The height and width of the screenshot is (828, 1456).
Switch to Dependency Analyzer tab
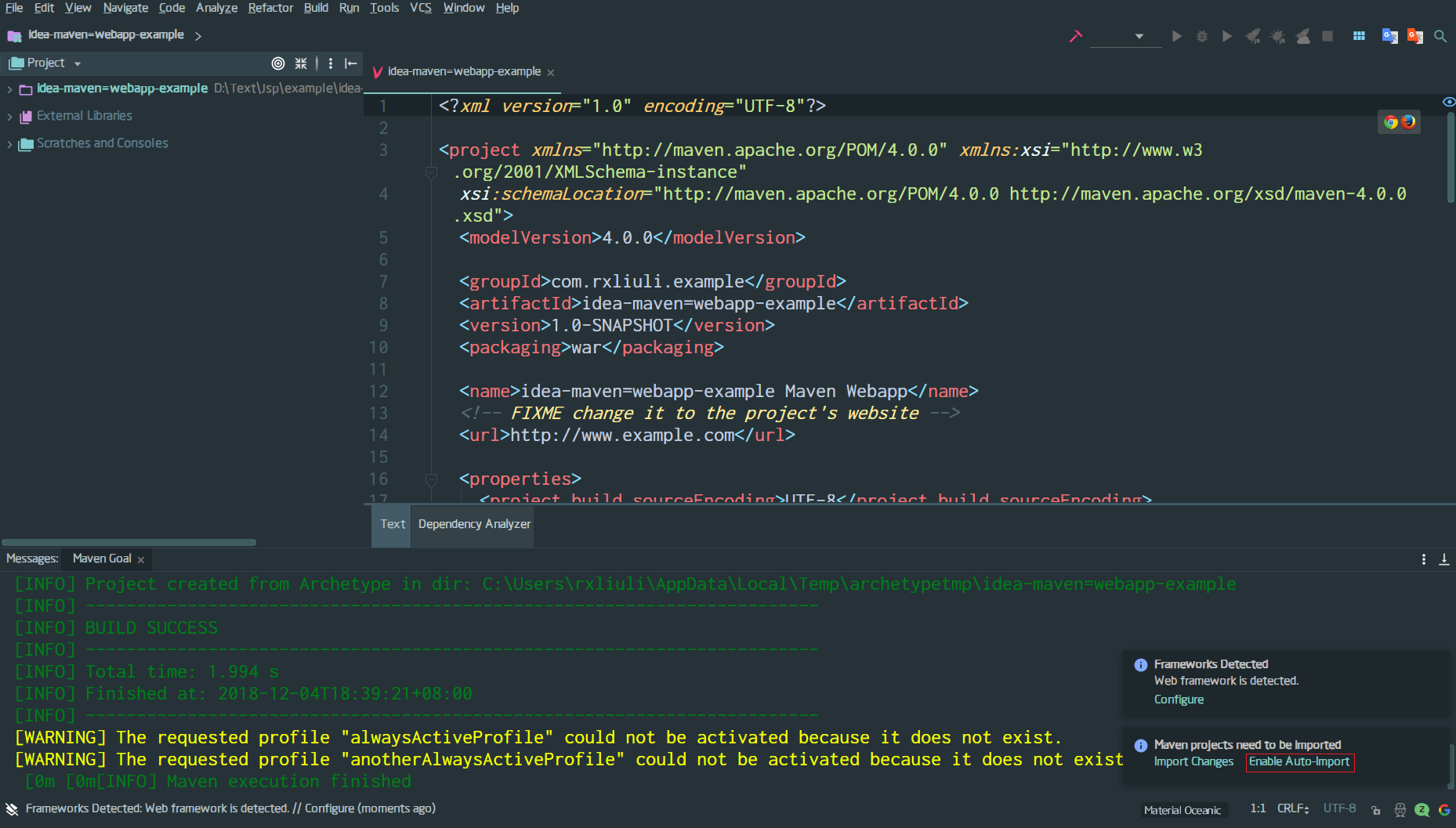click(x=474, y=524)
